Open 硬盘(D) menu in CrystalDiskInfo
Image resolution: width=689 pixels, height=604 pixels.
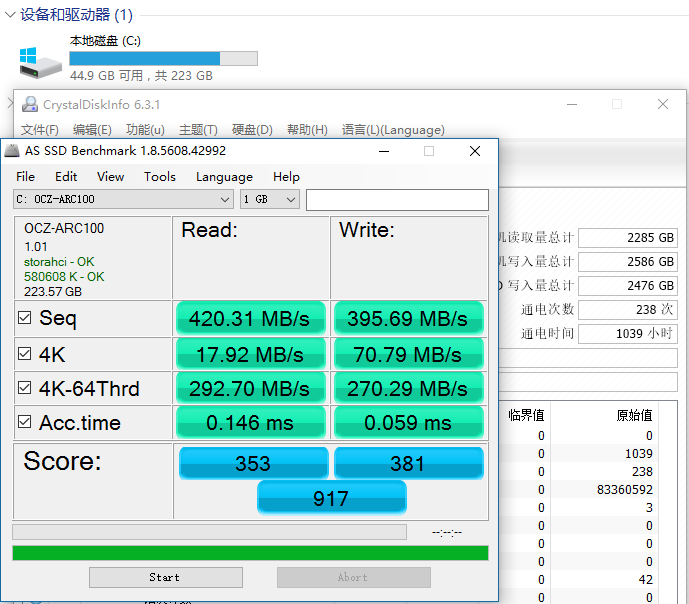pos(252,130)
